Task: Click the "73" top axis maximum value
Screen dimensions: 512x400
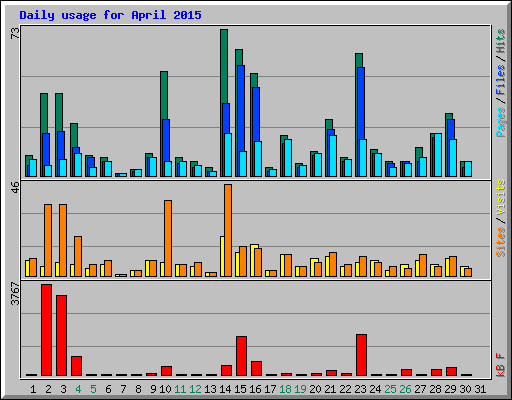Action: click(x=15, y=33)
